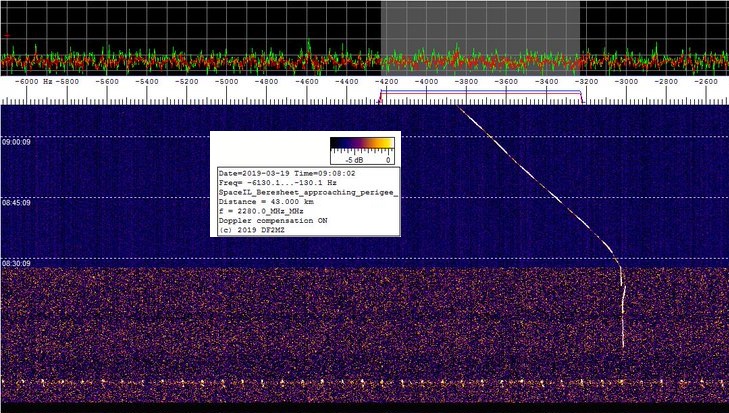729x413 pixels.
Task: Click the -3400 frequency scale label
Action: 546,81
